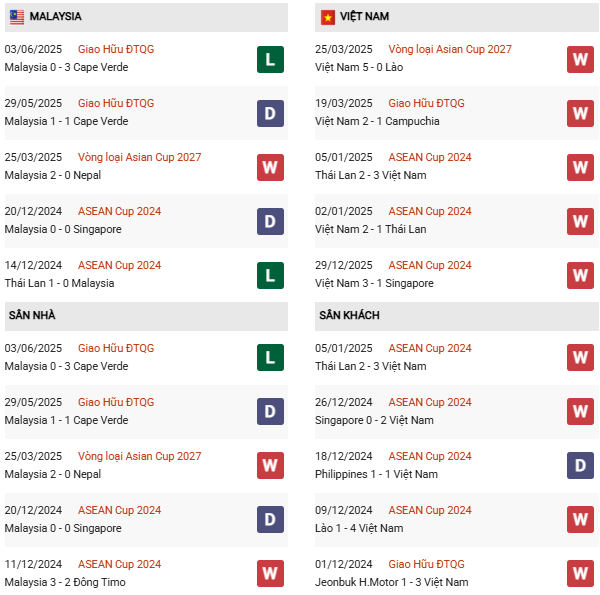Viewport: 600px width, 595px height.
Task: Open Giao Hữu ĐTQG link dated 19/03/2025
Action: [x=426, y=103]
